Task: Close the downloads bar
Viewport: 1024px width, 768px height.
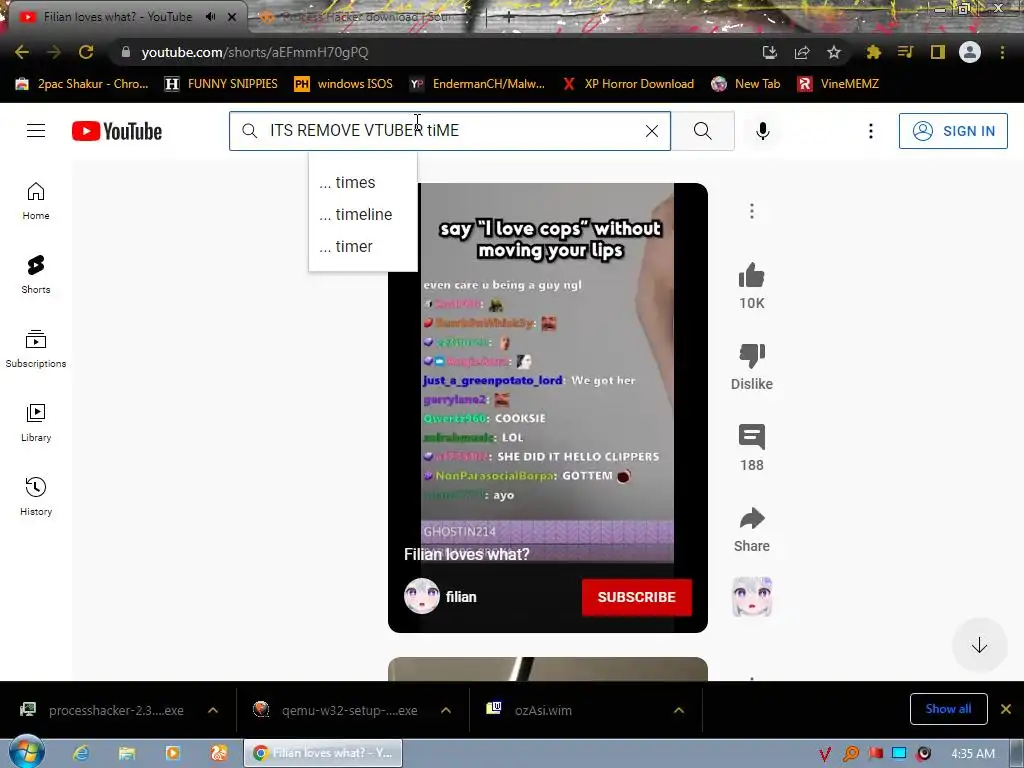Action: (1006, 709)
